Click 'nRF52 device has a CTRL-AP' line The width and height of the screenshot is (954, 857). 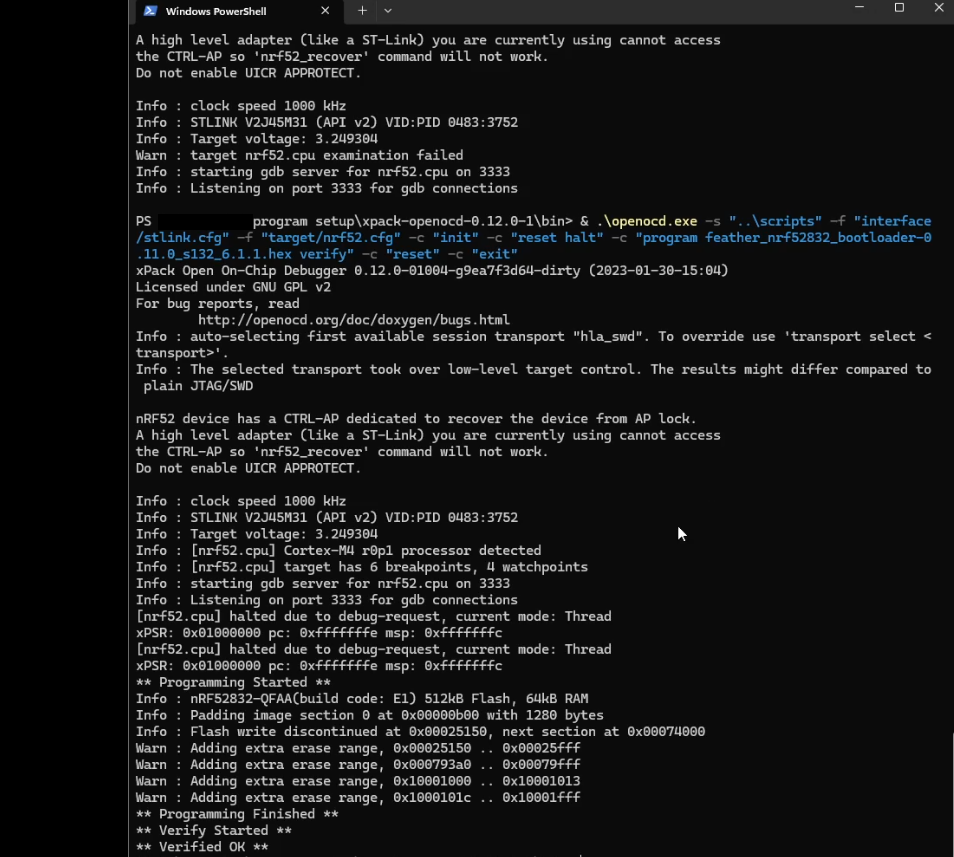(416, 419)
